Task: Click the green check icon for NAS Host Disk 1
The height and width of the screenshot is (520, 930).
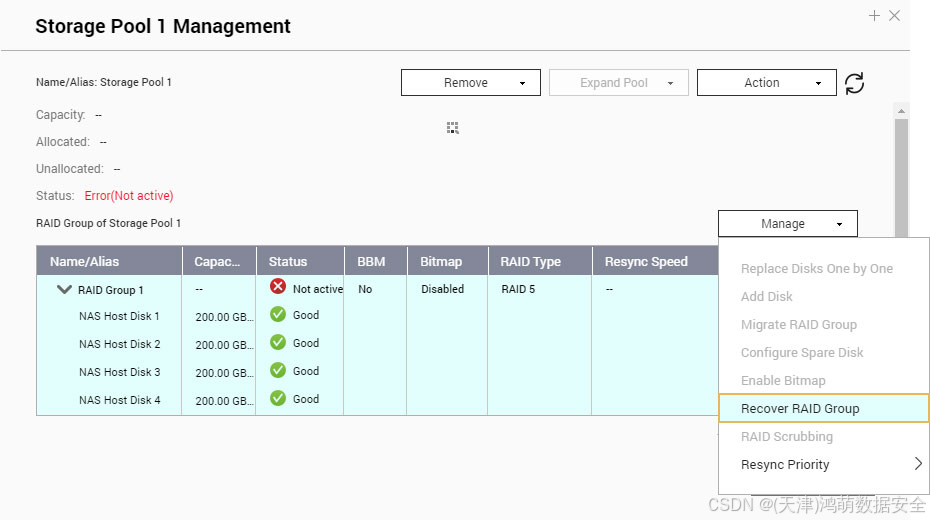Action: [278, 315]
